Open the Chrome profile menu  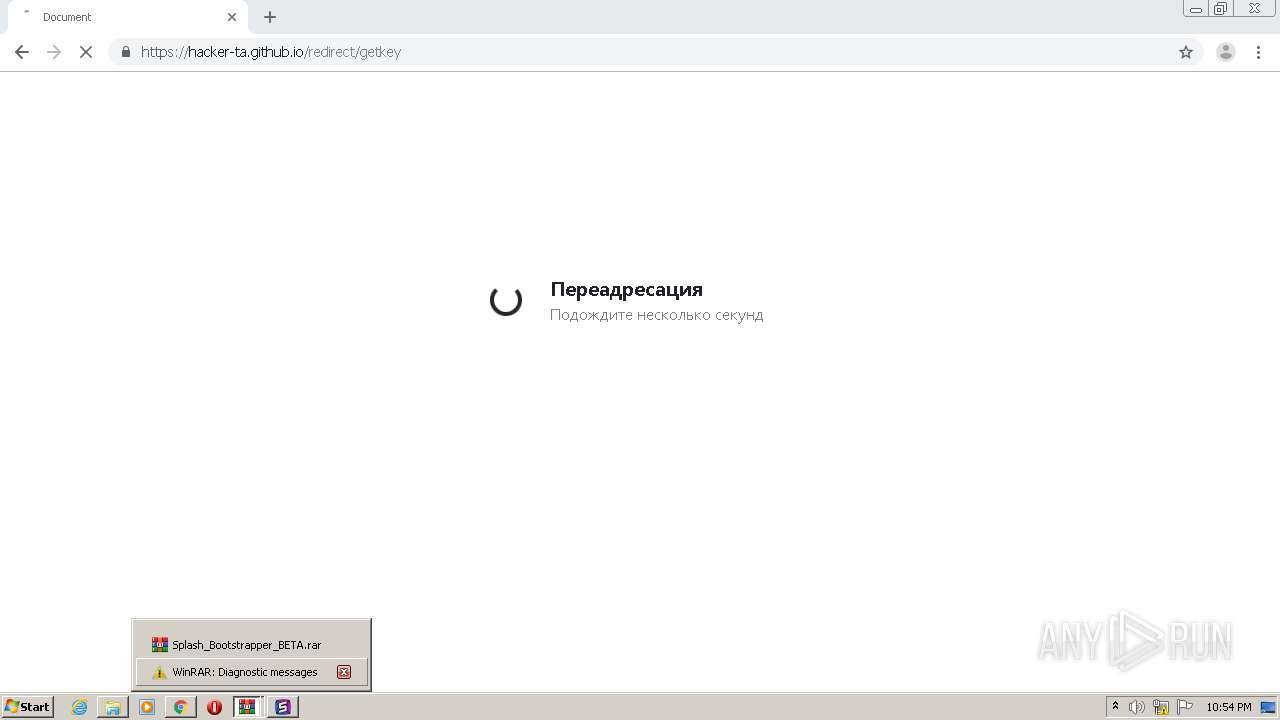pyautogui.click(x=1226, y=52)
